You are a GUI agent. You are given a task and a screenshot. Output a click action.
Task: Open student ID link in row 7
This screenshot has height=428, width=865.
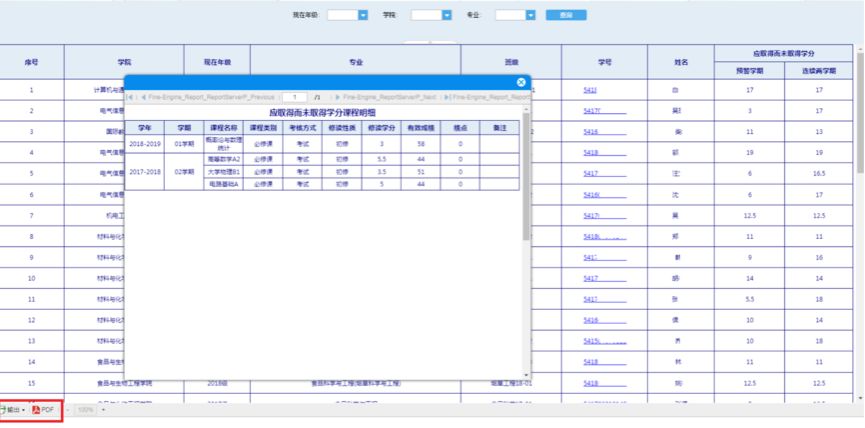tap(604, 216)
